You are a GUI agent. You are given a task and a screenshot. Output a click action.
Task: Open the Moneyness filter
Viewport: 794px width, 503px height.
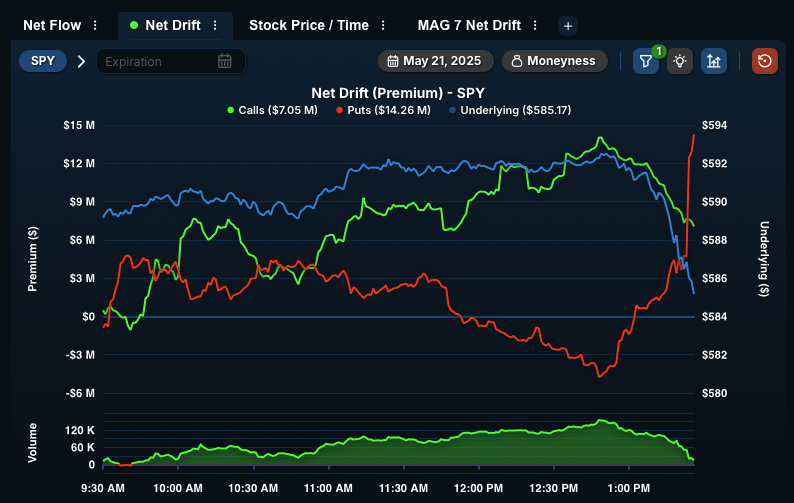[554, 61]
